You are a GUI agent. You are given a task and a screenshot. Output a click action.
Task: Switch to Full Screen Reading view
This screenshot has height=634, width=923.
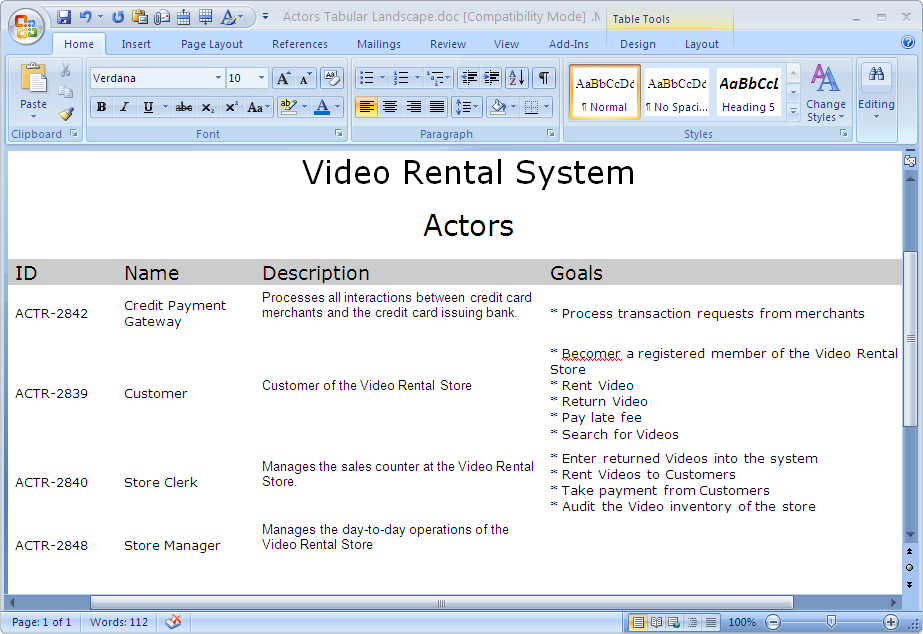pos(656,622)
